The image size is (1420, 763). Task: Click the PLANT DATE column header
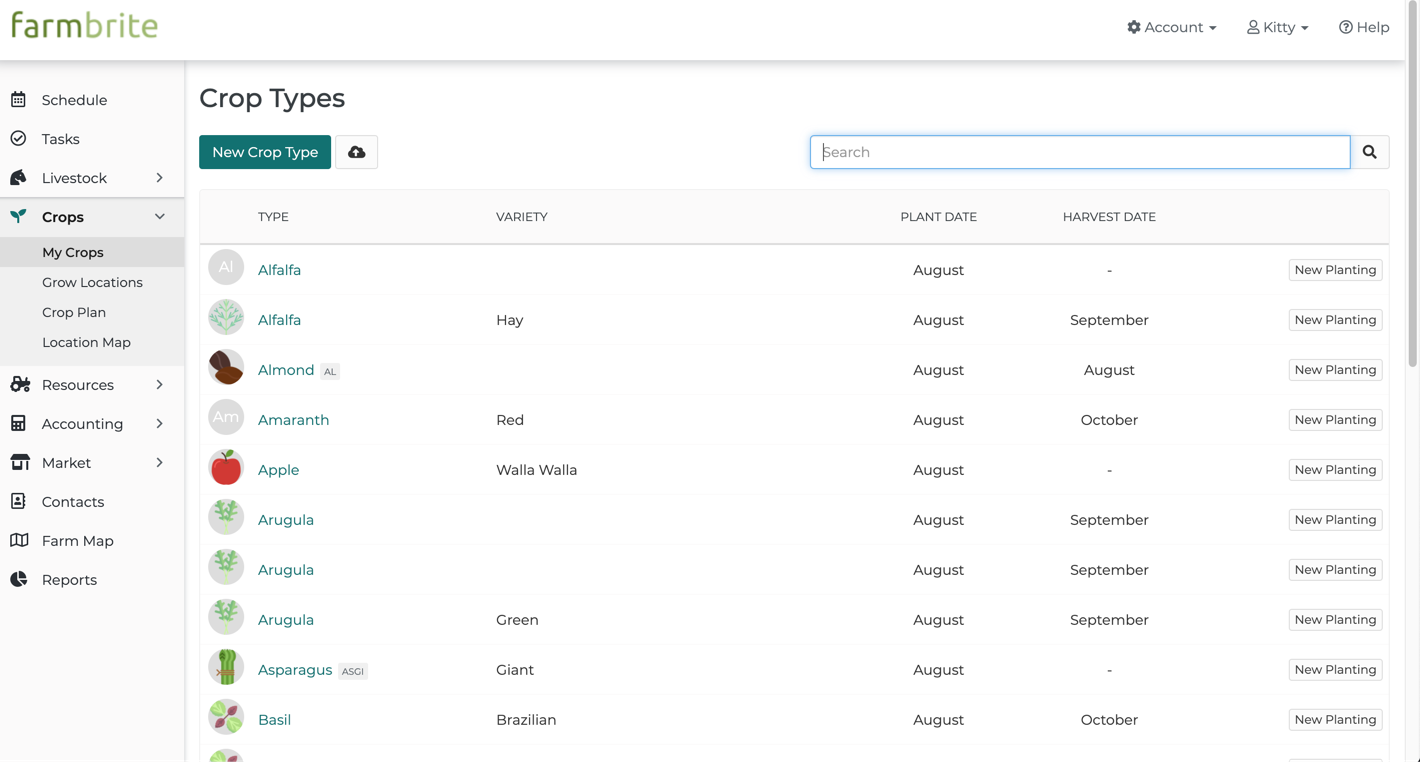coord(938,217)
